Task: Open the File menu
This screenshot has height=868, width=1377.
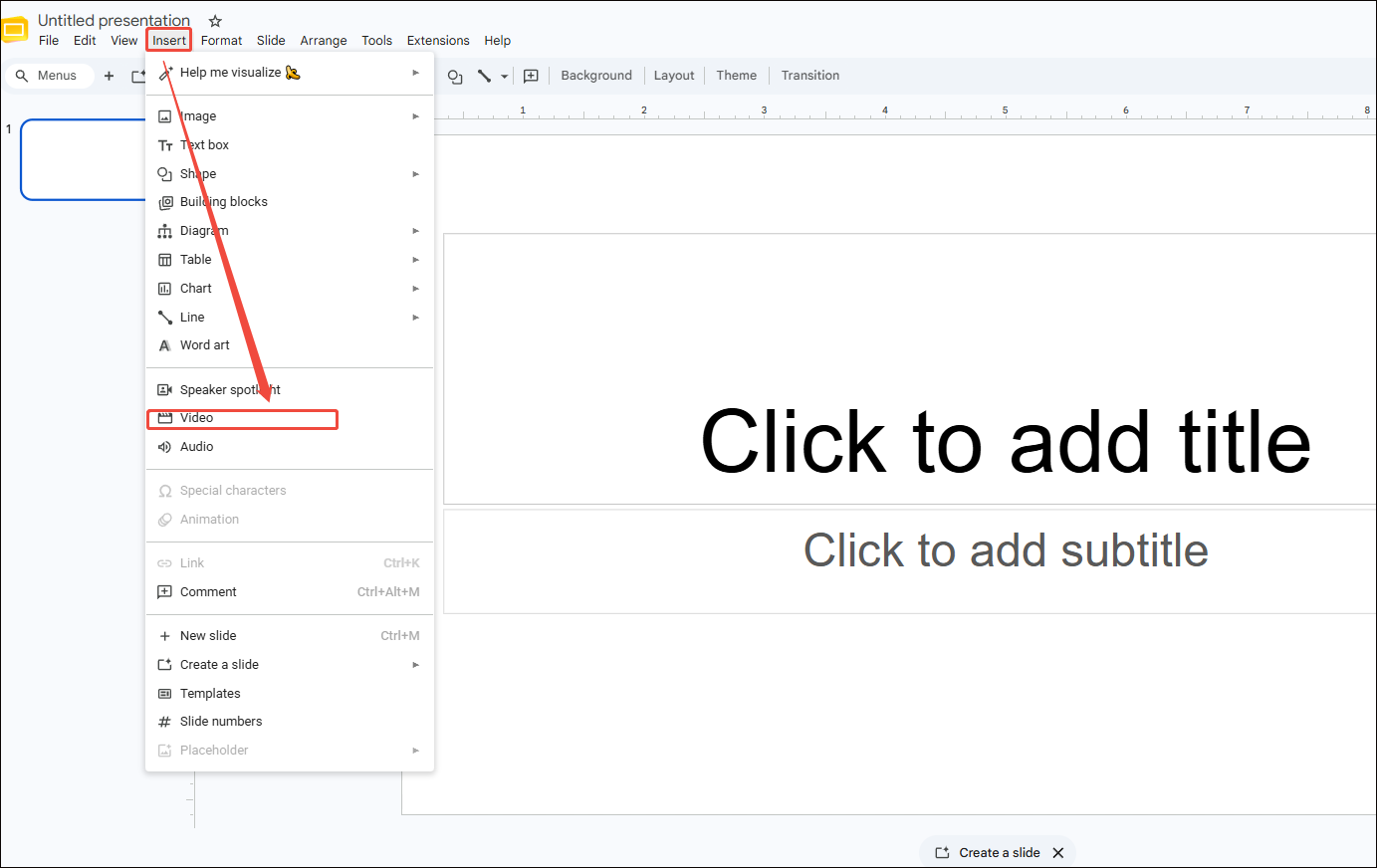Action: click(x=49, y=41)
